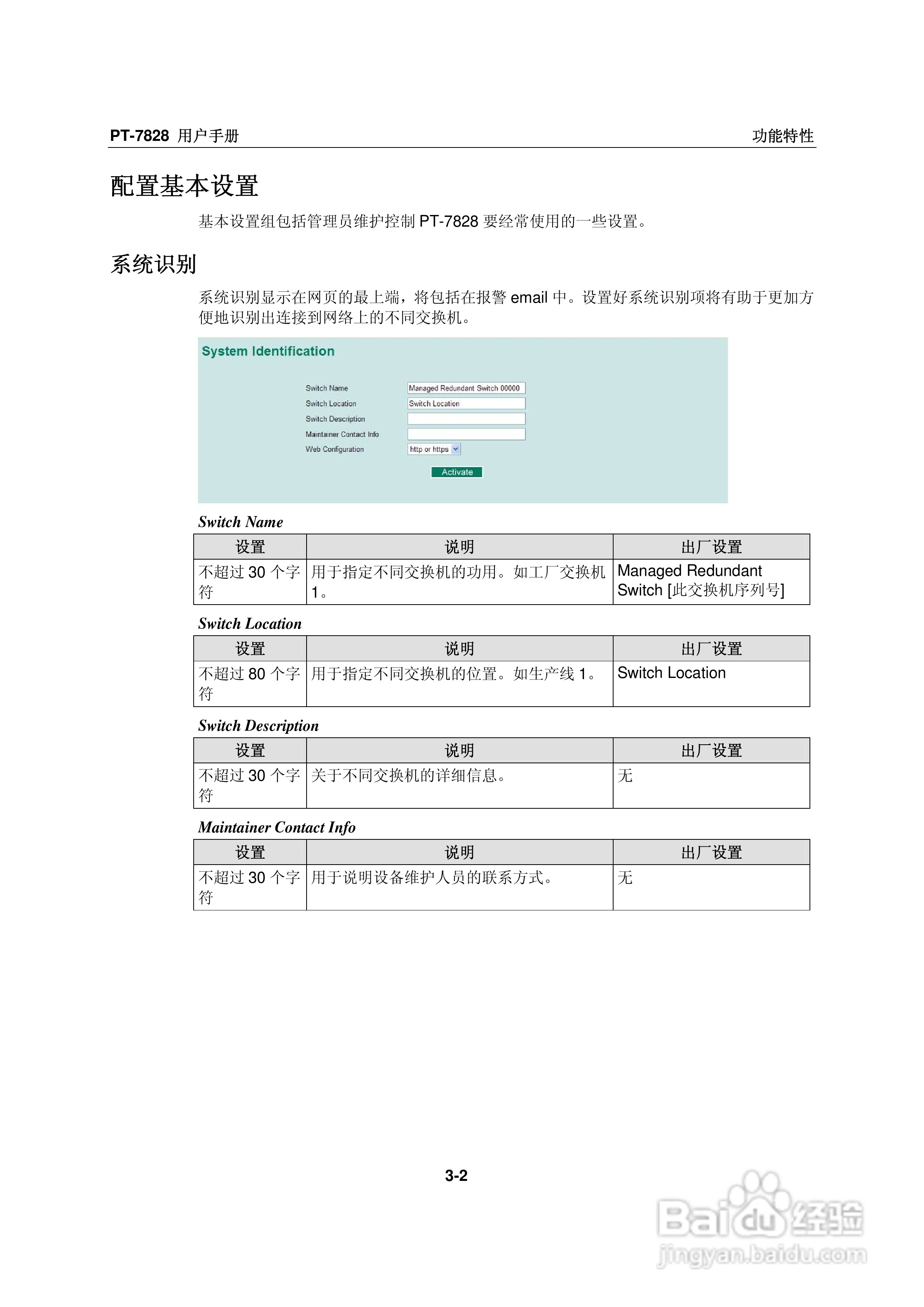Image resolution: width=924 pixels, height=1307 pixels.
Task: Click the 系统识别 section heading
Action: coord(153,265)
